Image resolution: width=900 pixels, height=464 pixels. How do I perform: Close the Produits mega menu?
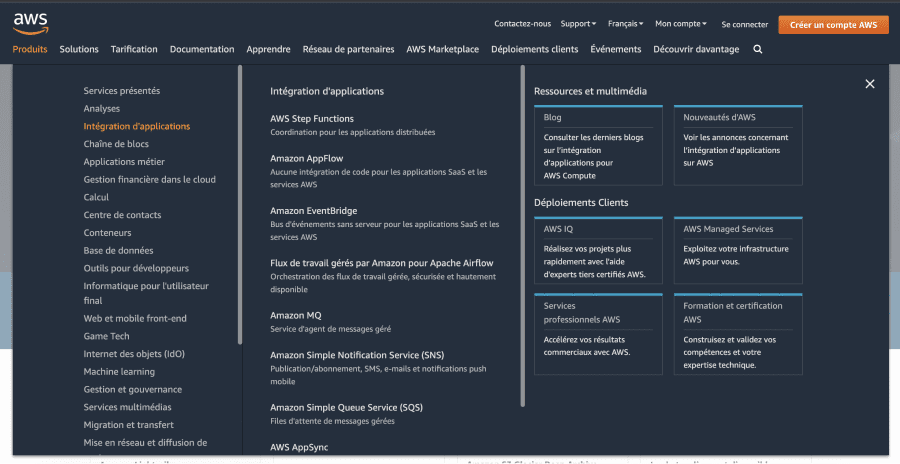tap(870, 84)
